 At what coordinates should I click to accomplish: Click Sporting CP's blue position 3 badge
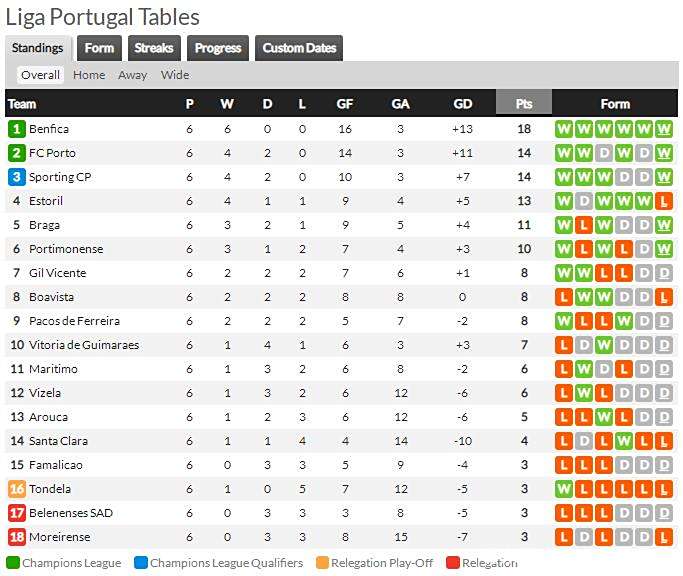pyautogui.click(x=16, y=177)
